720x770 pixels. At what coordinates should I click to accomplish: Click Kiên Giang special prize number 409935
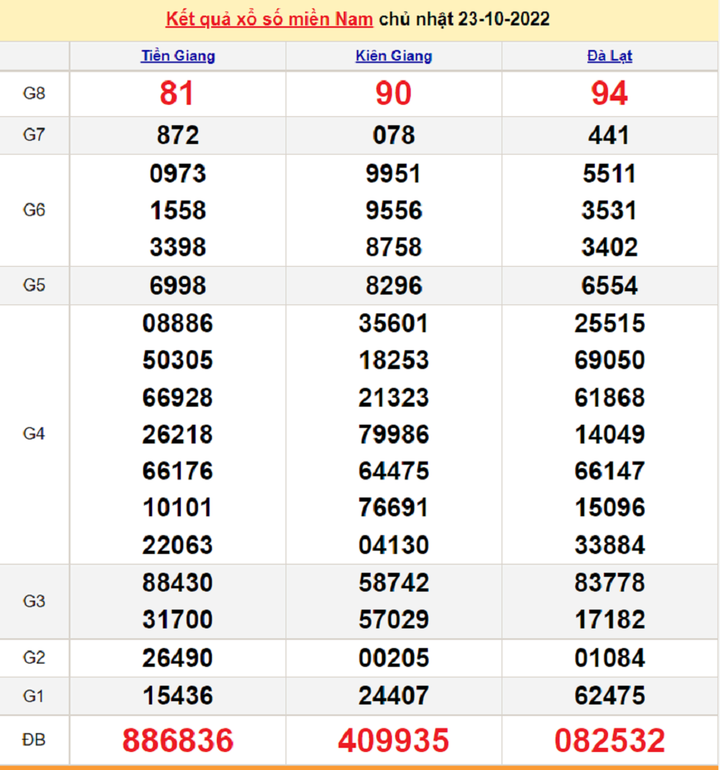(393, 741)
